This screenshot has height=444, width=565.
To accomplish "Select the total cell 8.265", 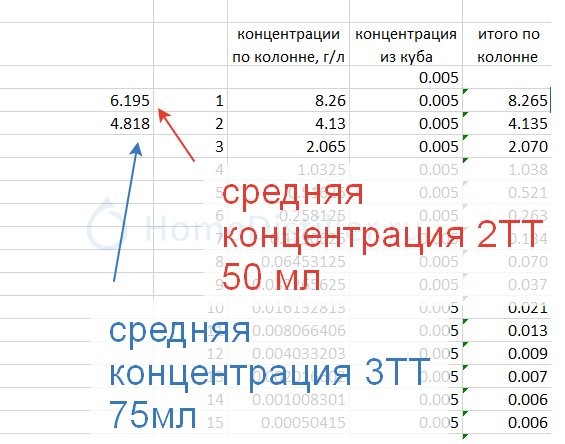I will point(507,100).
